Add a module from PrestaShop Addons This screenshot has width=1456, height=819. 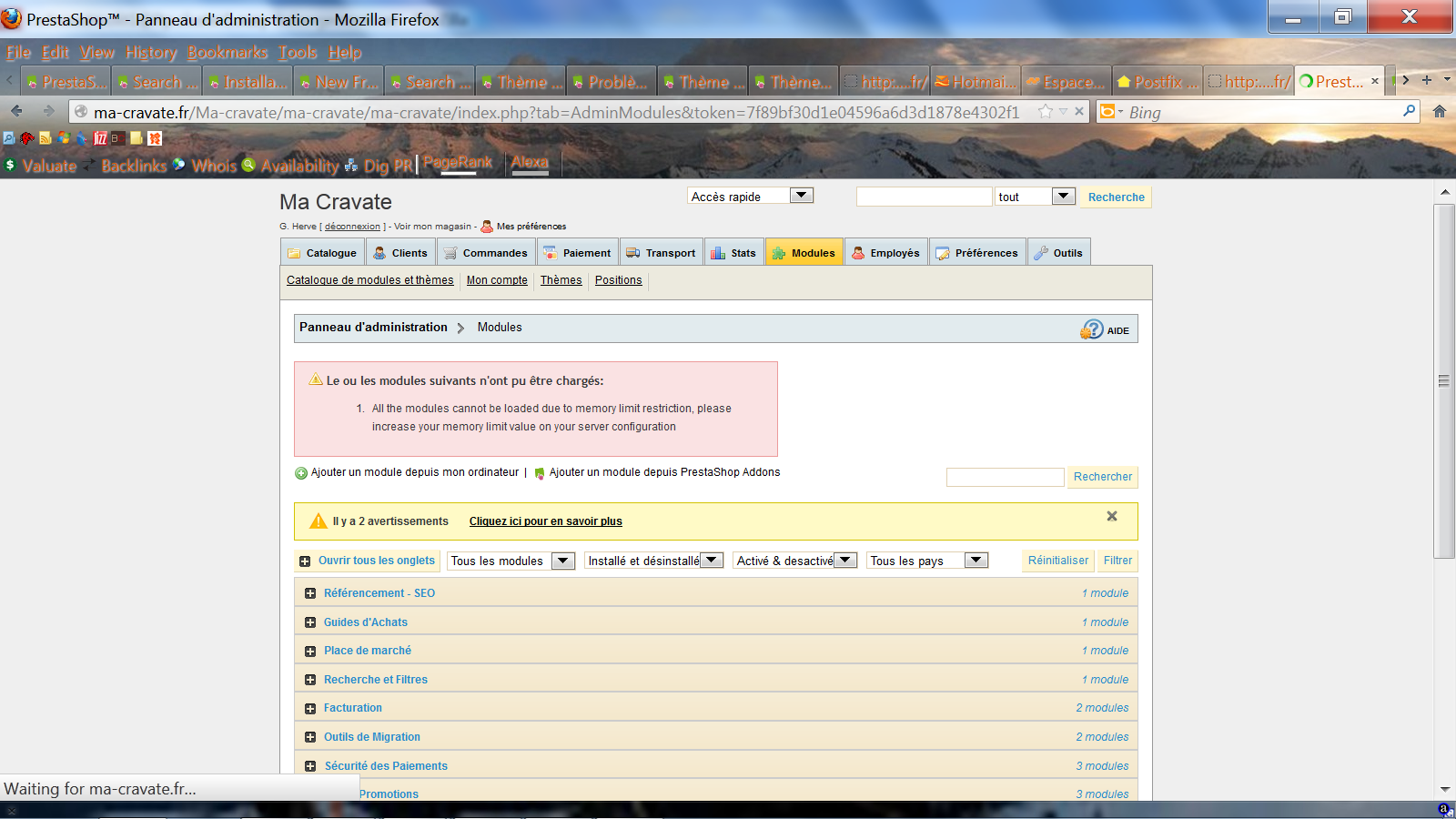(x=657, y=472)
